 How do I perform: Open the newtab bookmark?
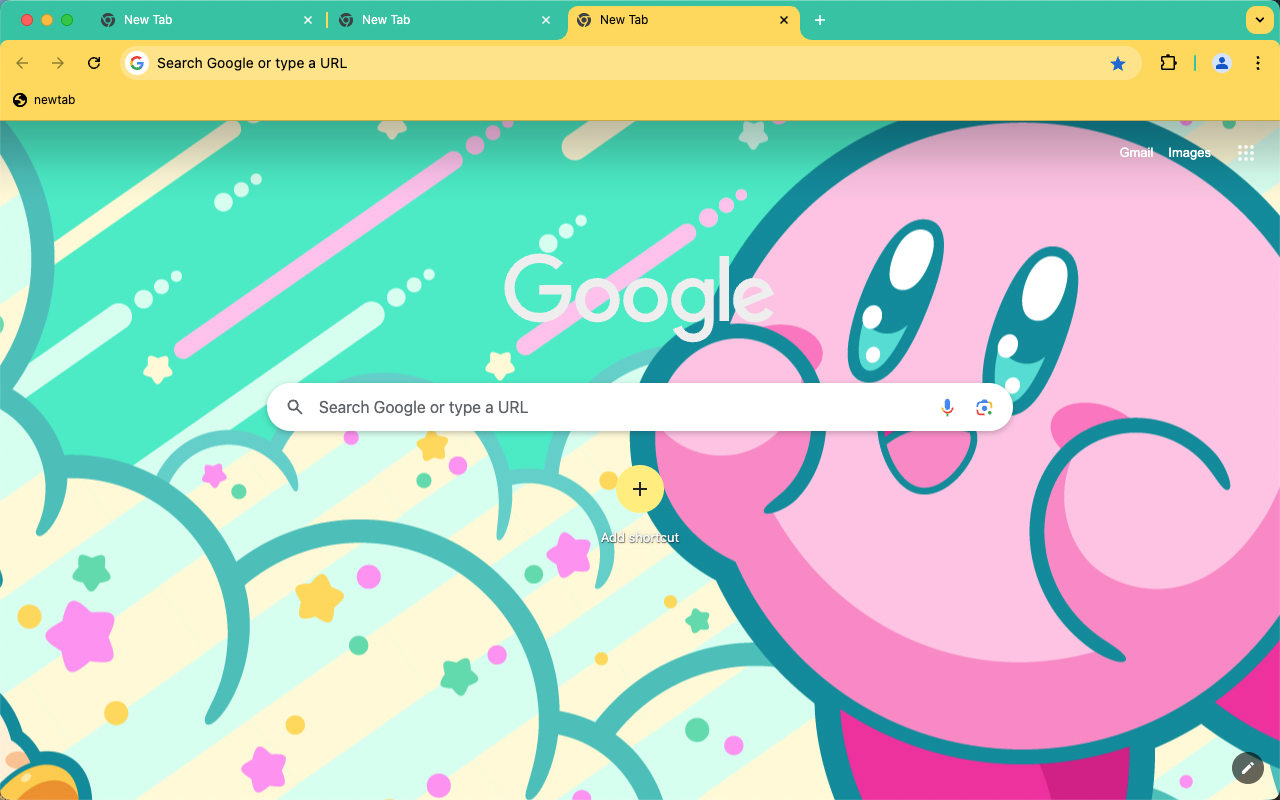44,100
